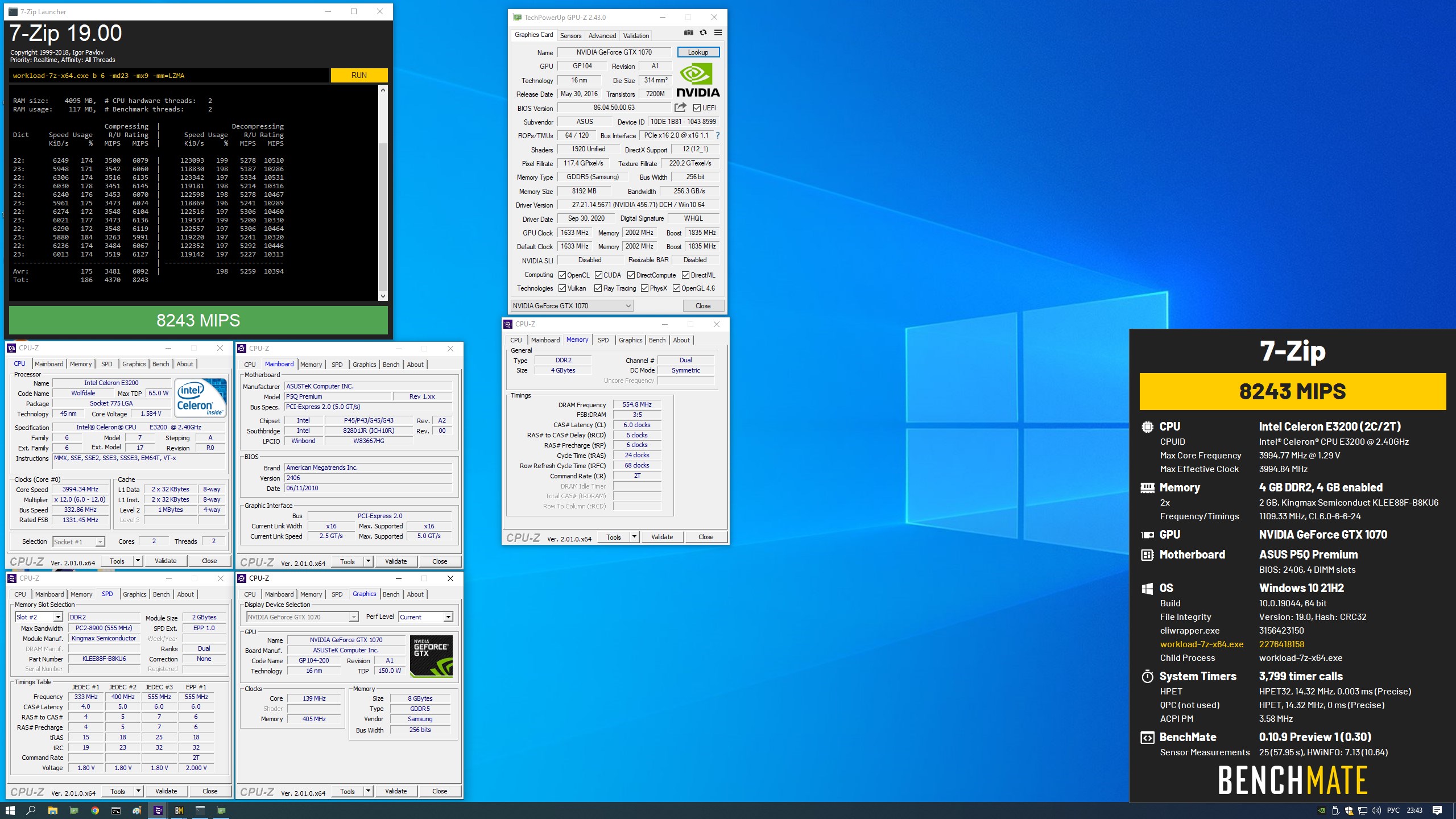This screenshot has width=1456, height=819.
Task: Toggle the OpenCL checkbox
Action: (x=562, y=275)
